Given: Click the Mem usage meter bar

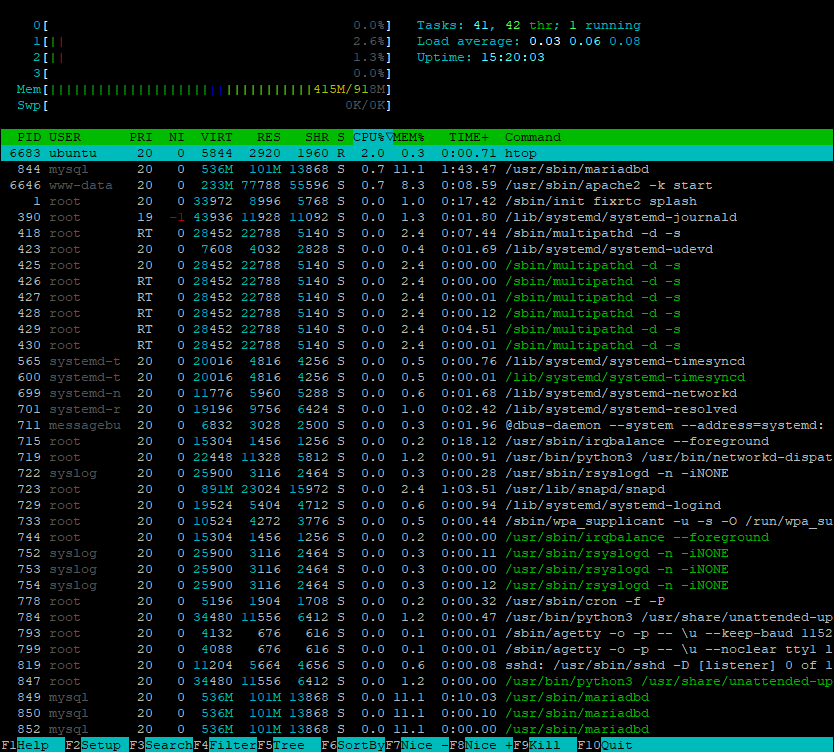Looking at the screenshot, I should [x=204, y=89].
